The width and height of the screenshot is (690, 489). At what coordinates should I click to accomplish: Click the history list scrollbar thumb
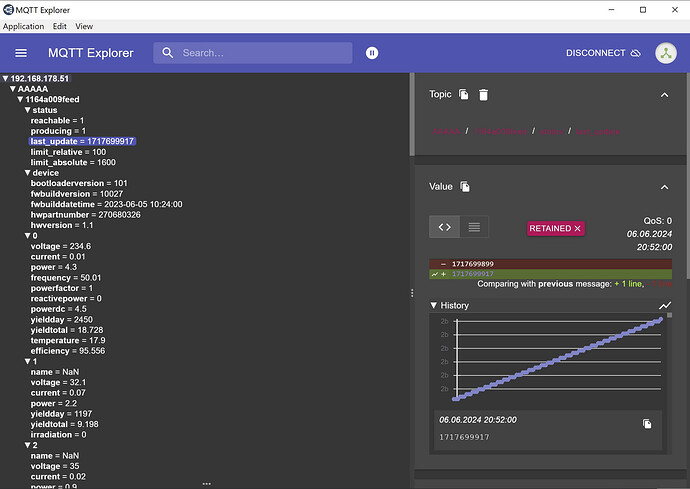[669, 315]
